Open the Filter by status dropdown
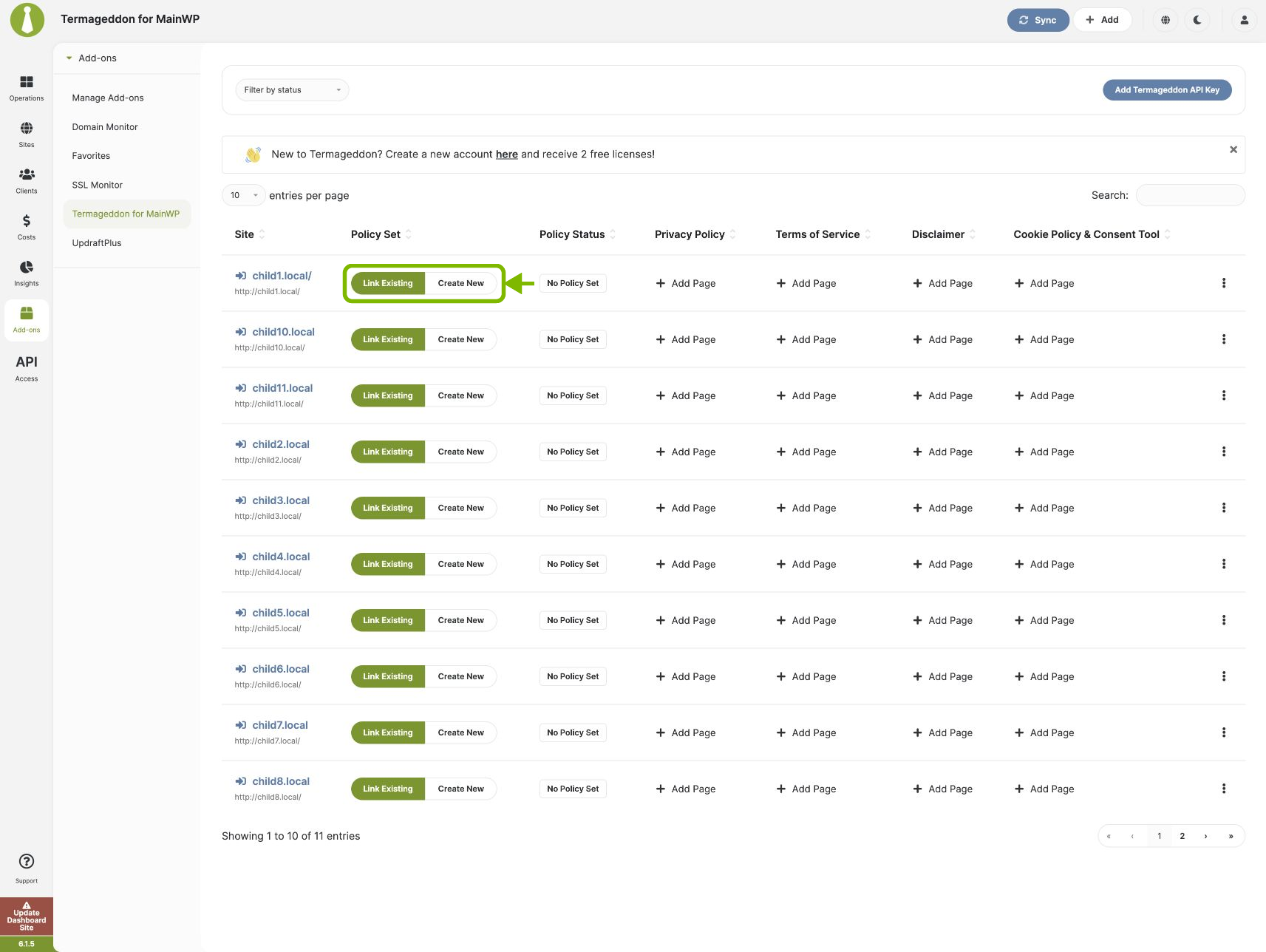The height and width of the screenshot is (952, 1266). pyautogui.click(x=292, y=90)
